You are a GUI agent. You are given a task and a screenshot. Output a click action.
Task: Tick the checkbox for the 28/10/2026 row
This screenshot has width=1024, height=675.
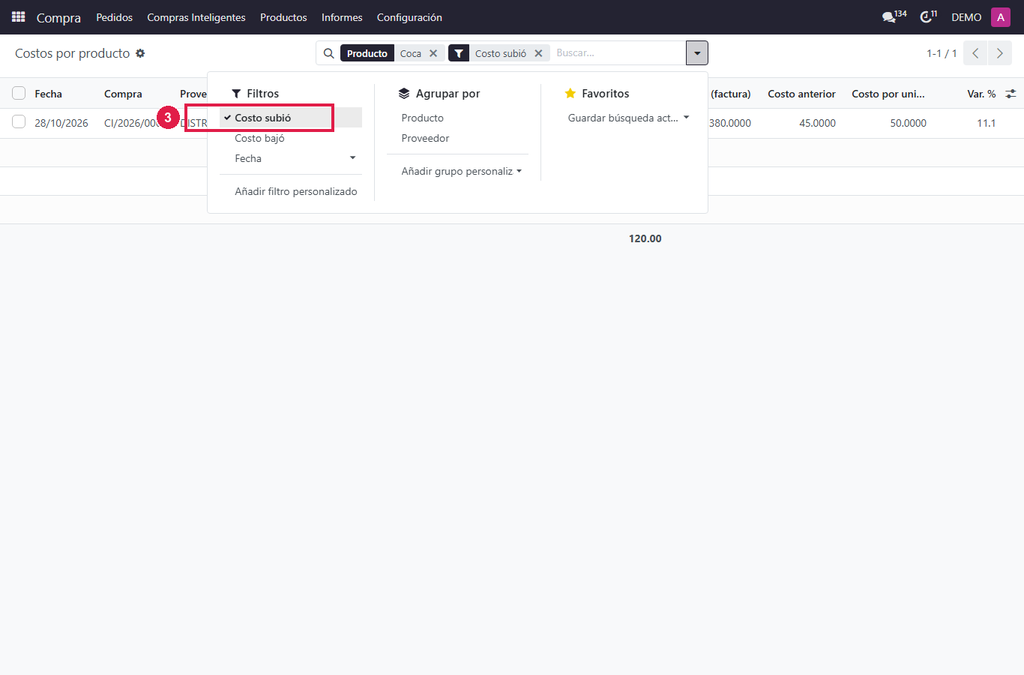[19, 122]
